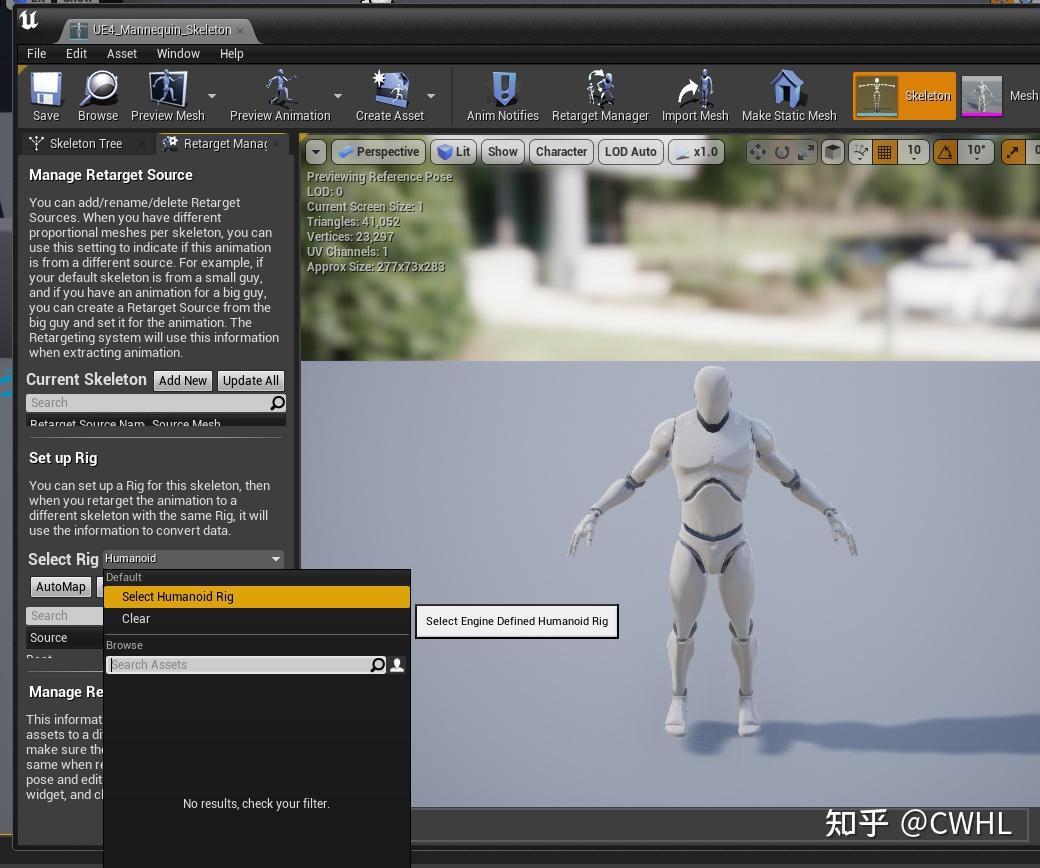Toggle the viewport grid display
1040x868 pixels.
(886, 152)
